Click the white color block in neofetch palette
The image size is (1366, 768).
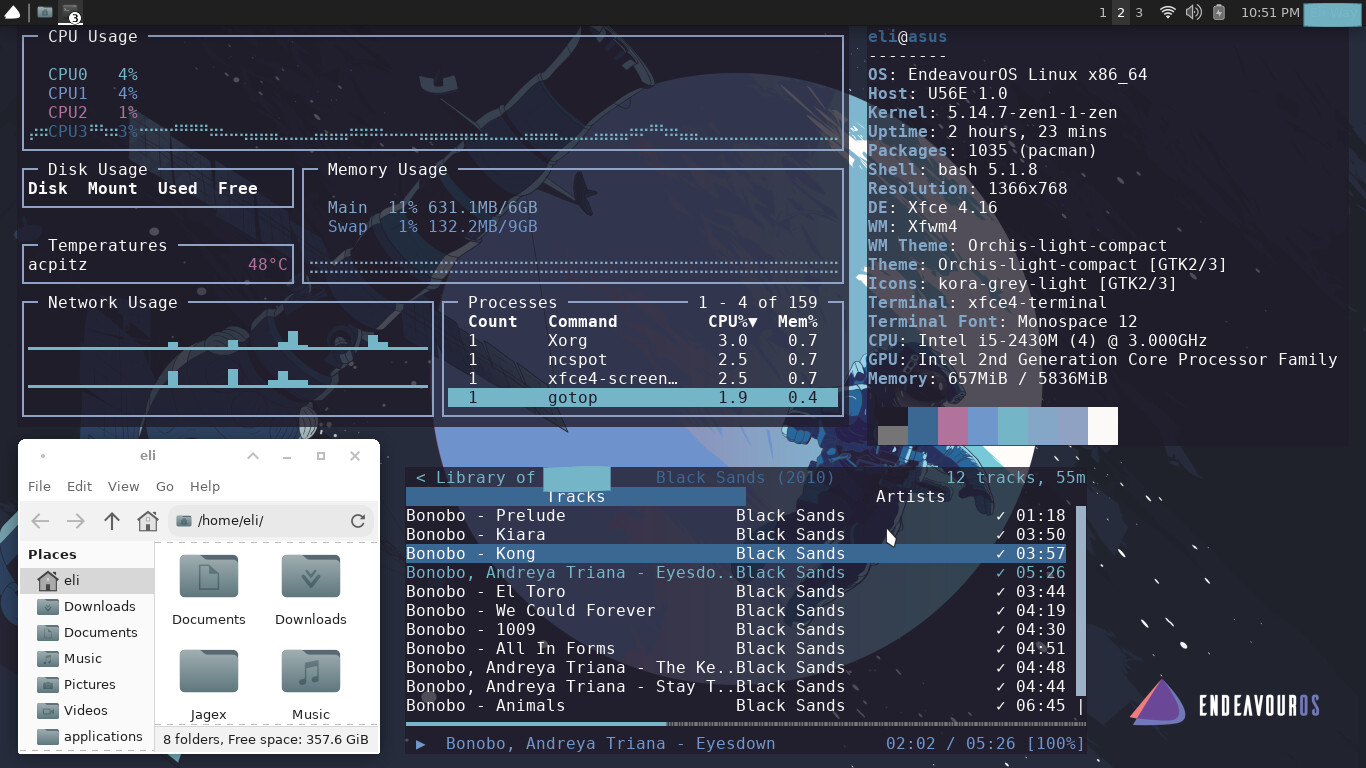click(x=1103, y=426)
